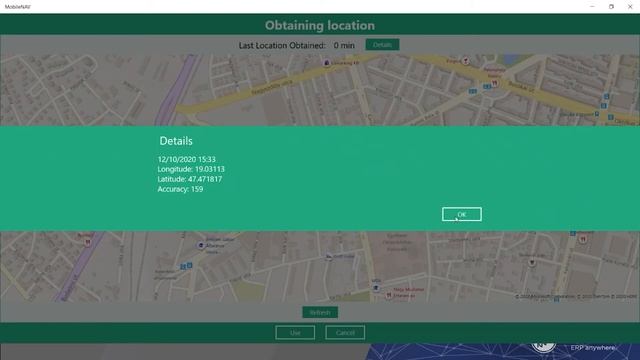640x360 pixels.
Task: Click the 0 min value
Action: 344,45
